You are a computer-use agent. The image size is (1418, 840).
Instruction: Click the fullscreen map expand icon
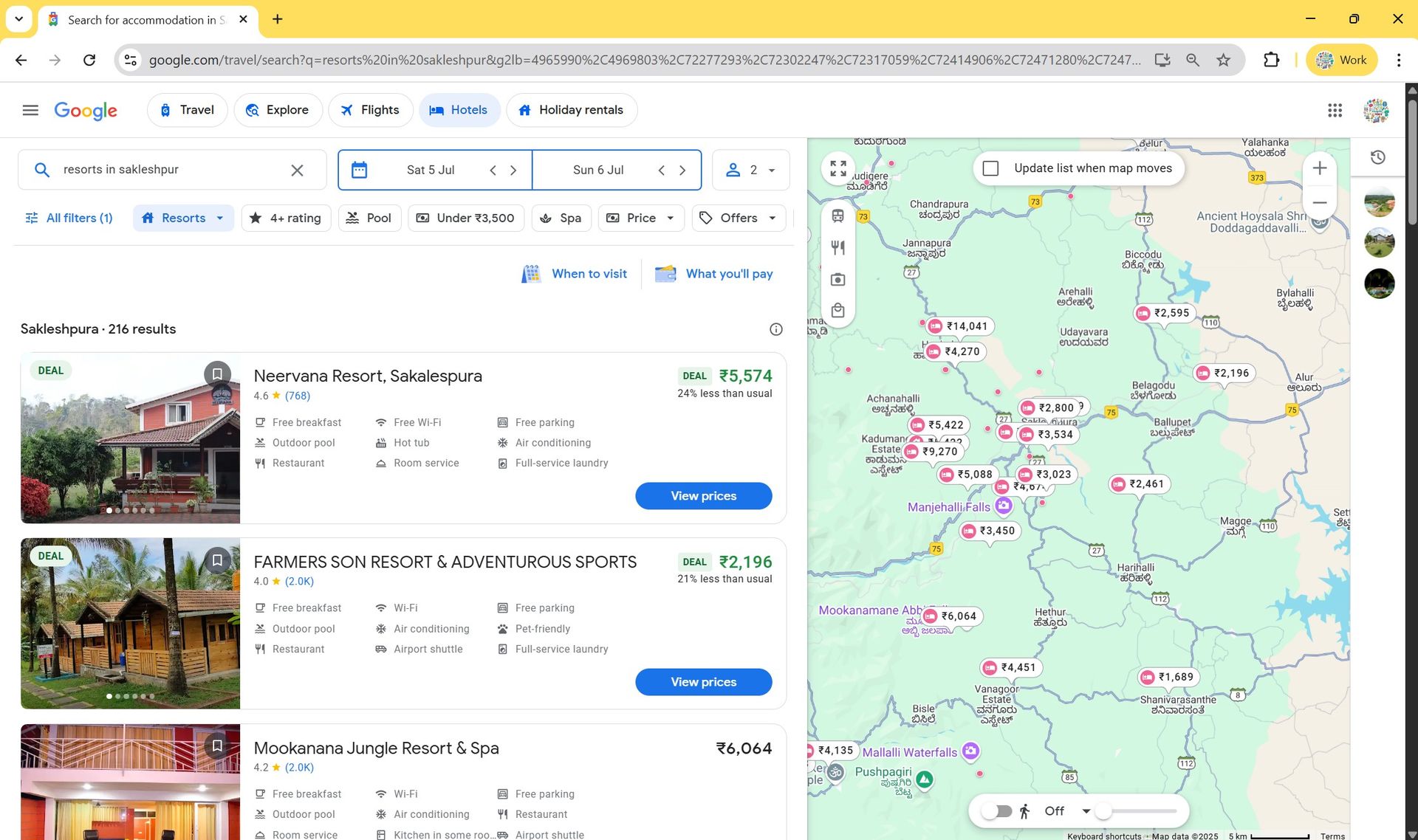(x=838, y=169)
